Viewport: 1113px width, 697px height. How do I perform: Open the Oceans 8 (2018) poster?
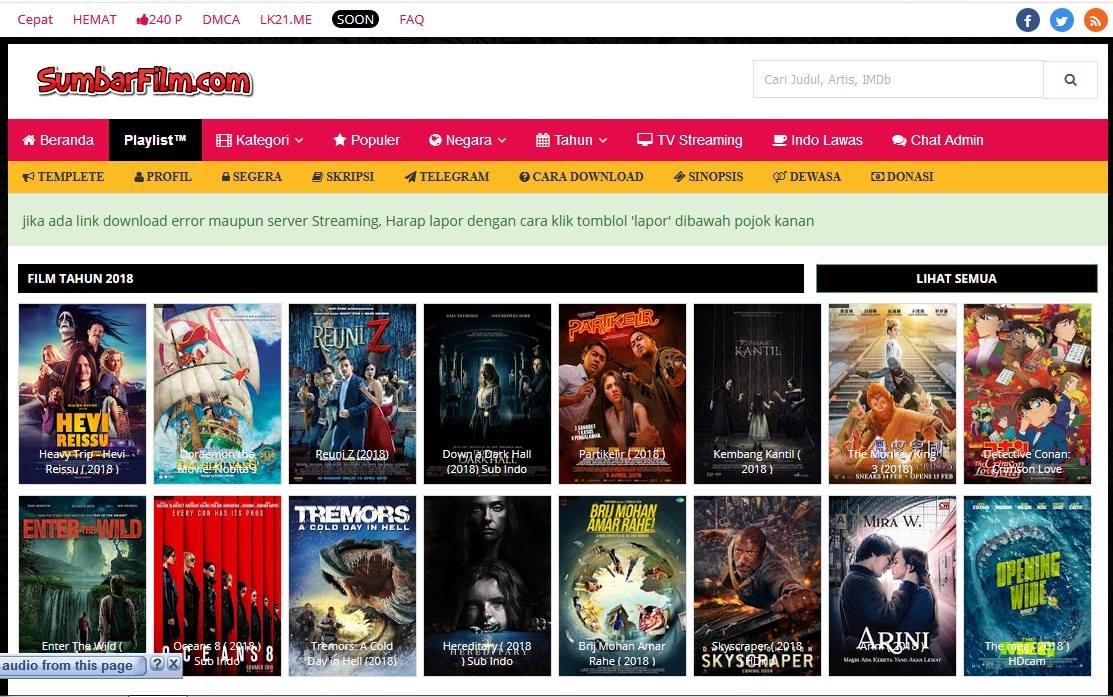217,586
